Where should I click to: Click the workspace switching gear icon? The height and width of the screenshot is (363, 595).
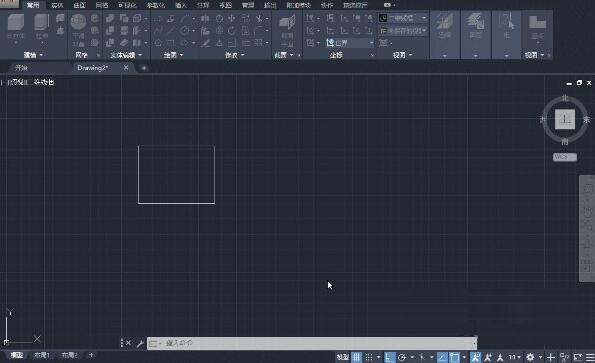tap(530, 357)
